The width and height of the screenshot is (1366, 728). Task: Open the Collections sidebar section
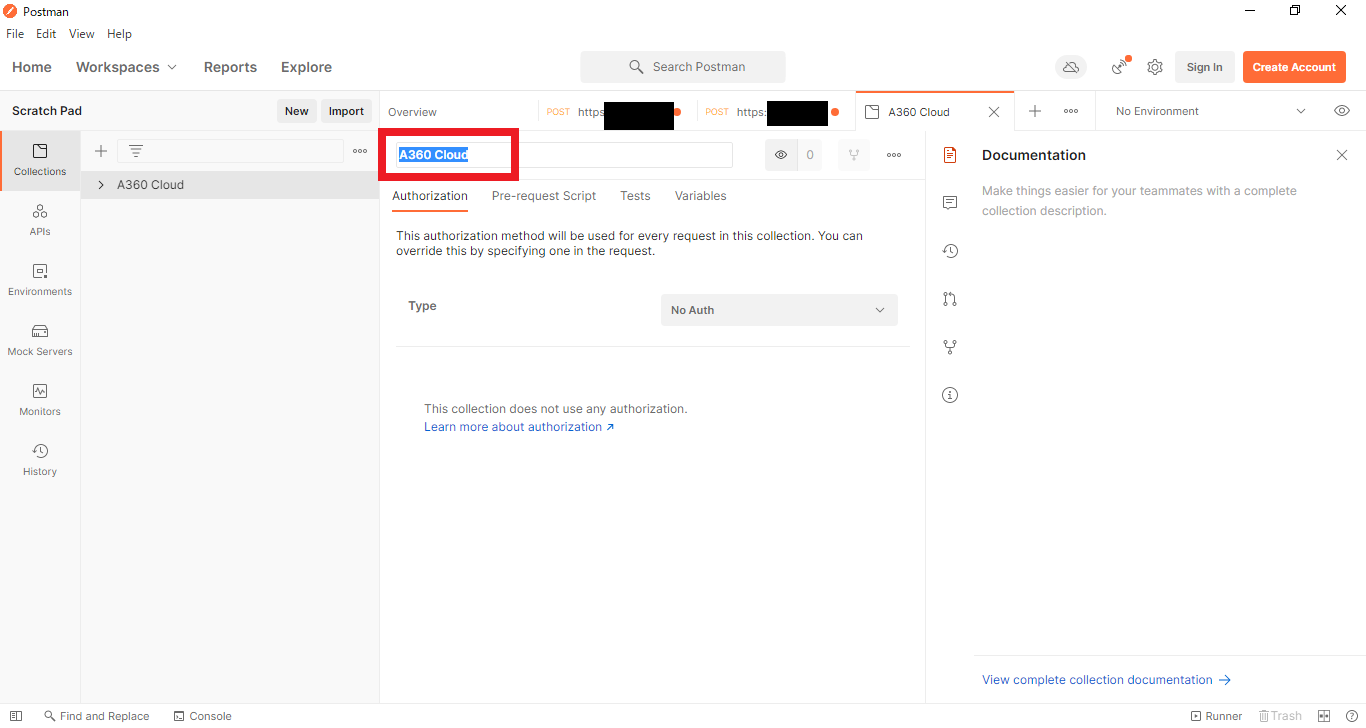(x=40, y=160)
